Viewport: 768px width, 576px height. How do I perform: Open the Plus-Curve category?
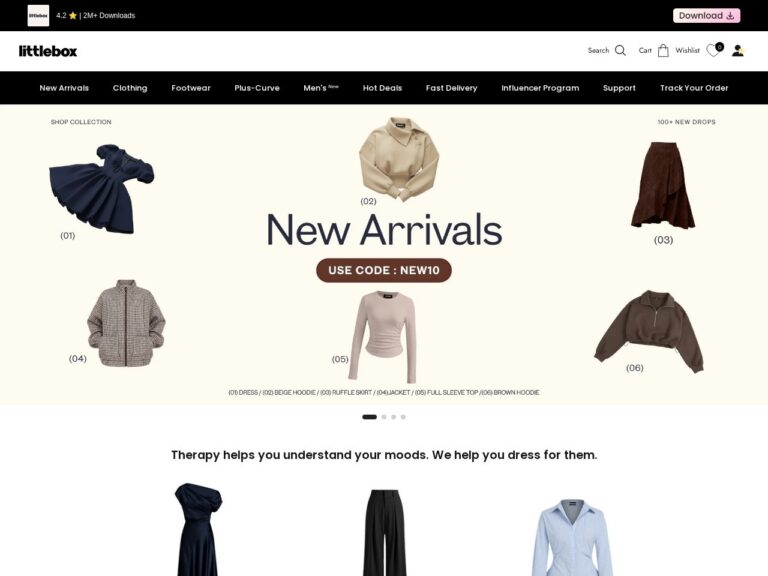pos(257,88)
